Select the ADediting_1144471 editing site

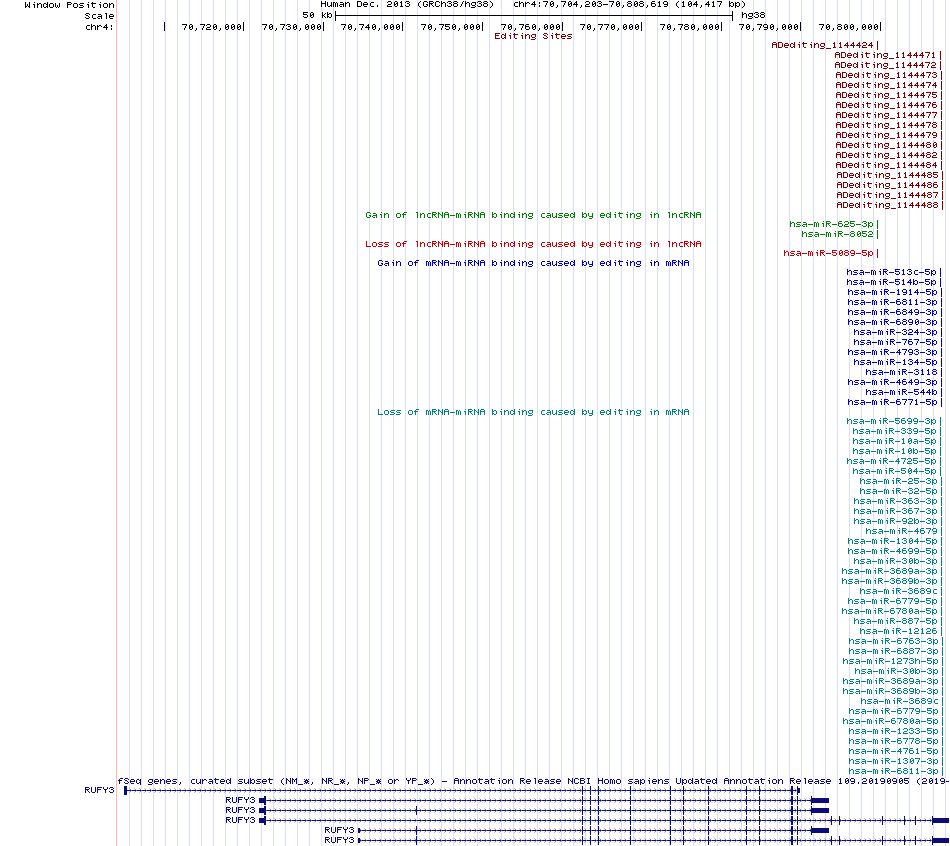(886, 55)
